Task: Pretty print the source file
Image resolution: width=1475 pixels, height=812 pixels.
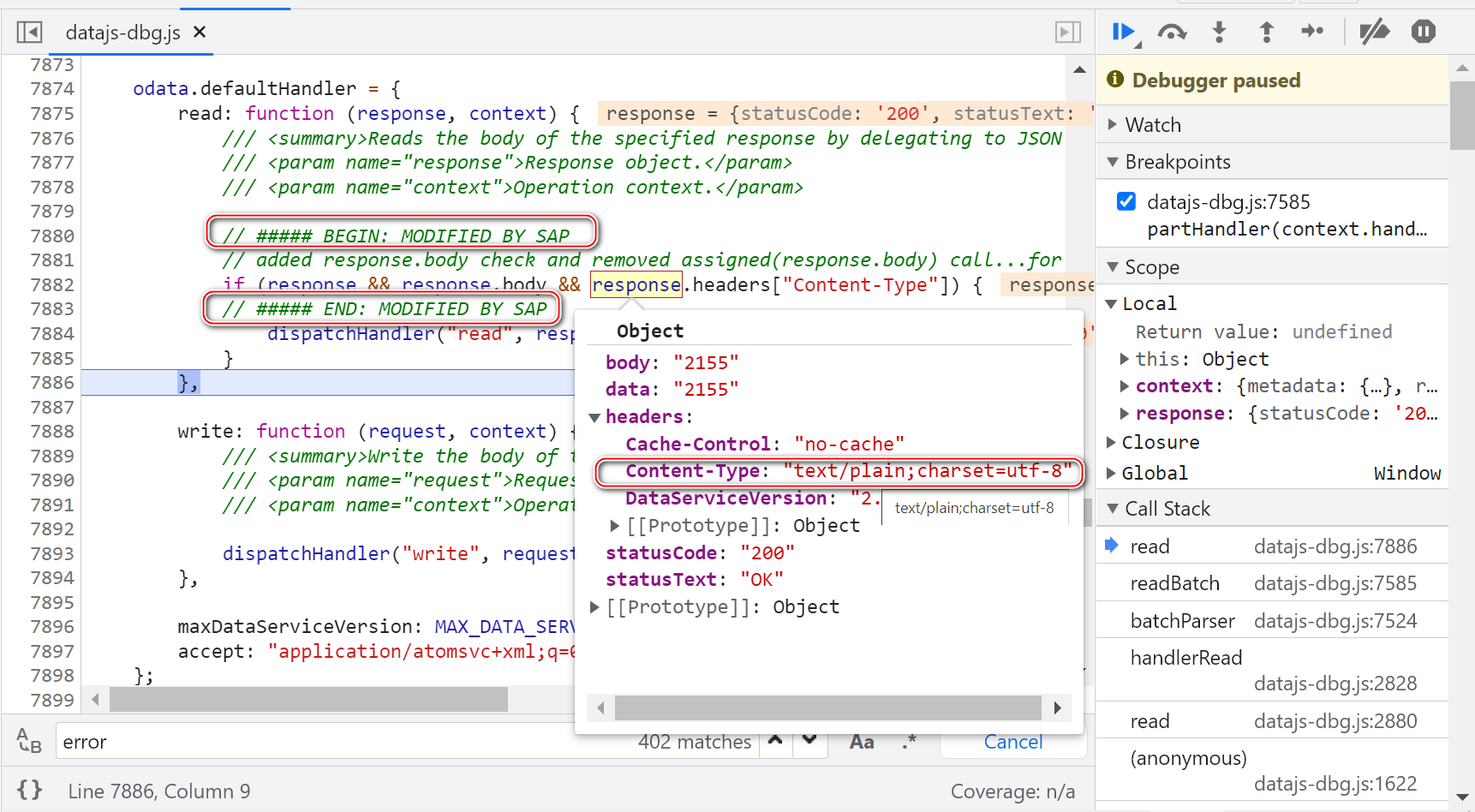Action: (x=30, y=790)
